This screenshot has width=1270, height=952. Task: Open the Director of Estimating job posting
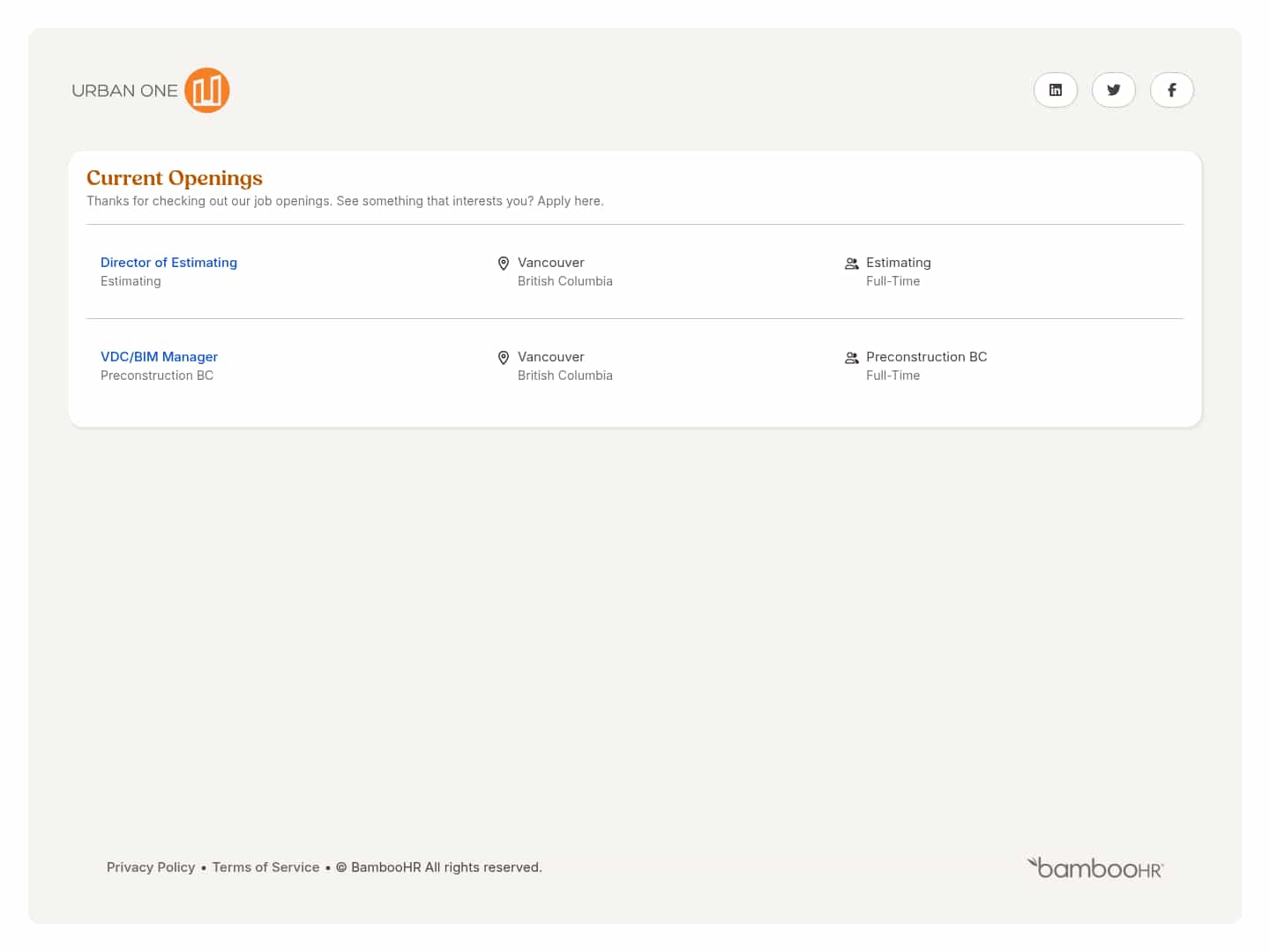pyautogui.click(x=168, y=263)
